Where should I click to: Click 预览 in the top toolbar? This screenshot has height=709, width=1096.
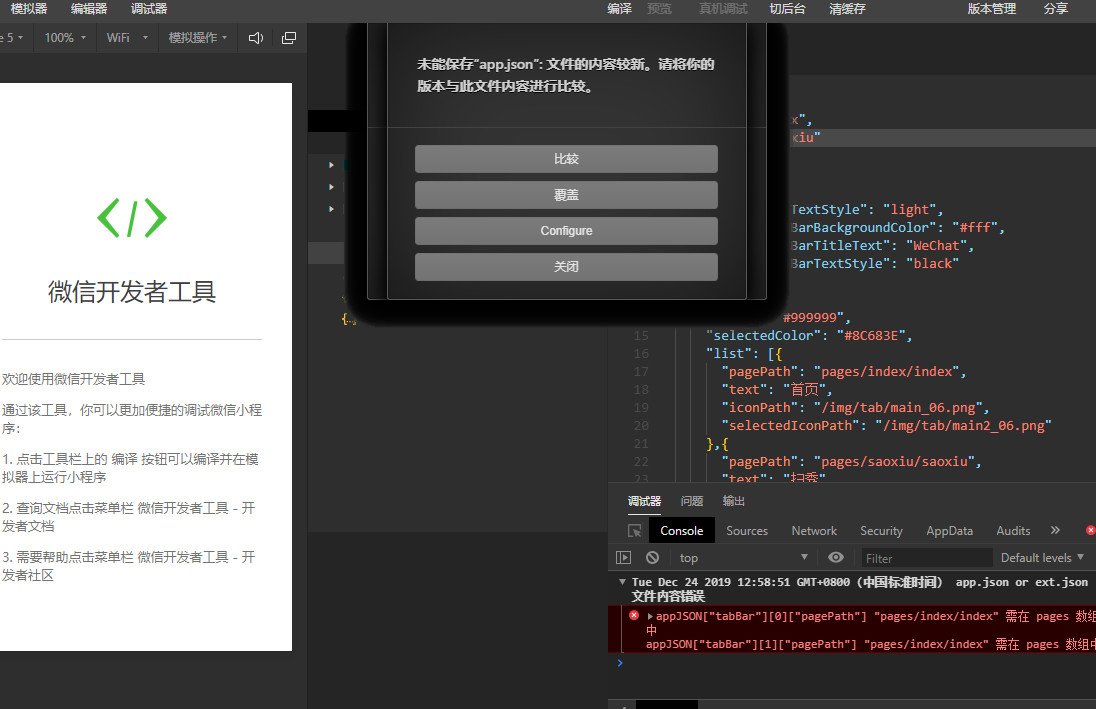click(x=659, y=8)
